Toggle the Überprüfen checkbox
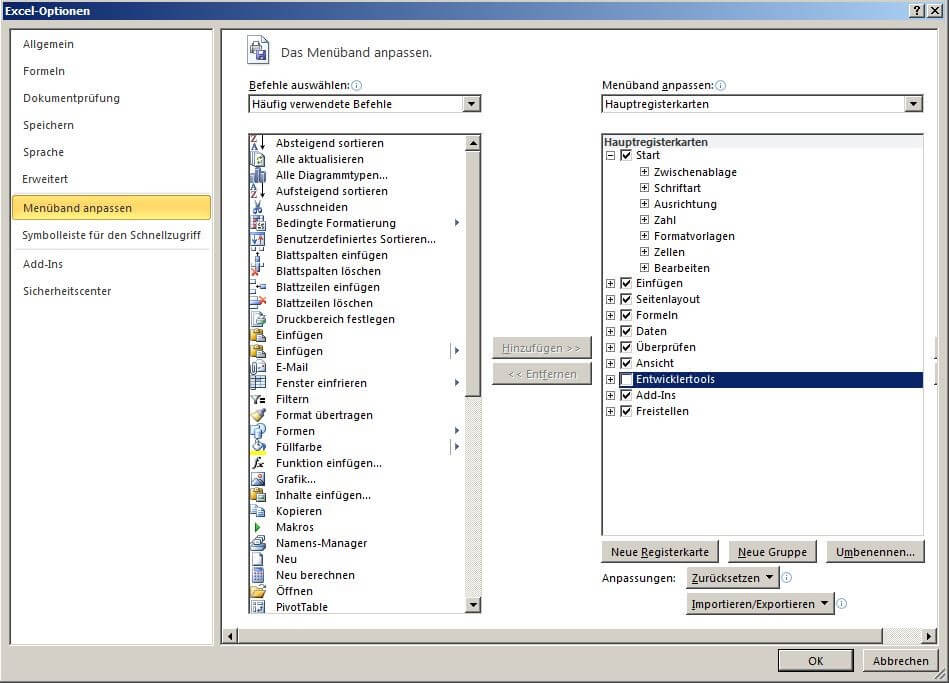Screen dimensions: 949x683 pyautogui.click(x=626, y=348)
